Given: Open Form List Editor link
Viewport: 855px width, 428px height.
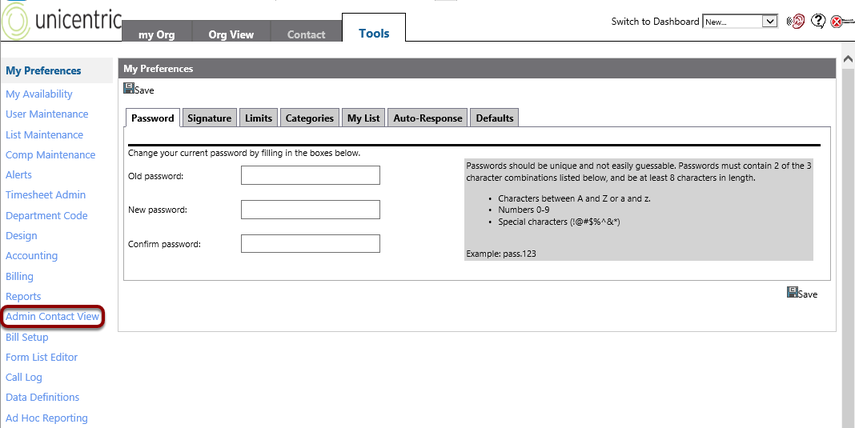Looking at the screenshot, I should tap(41, 357).
